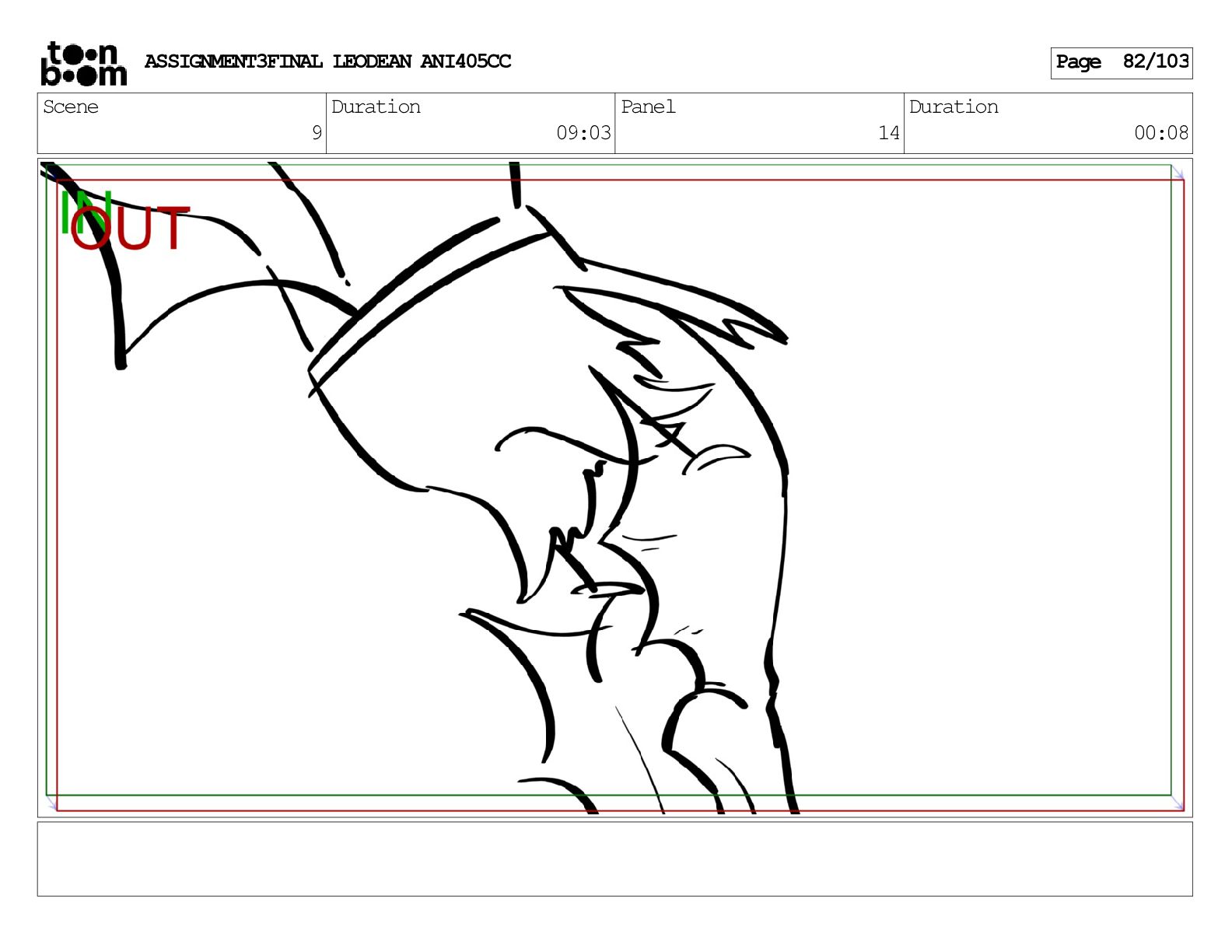Click the red OUT camera label
Screen dimensions: 1232x952
pos(130,228)
